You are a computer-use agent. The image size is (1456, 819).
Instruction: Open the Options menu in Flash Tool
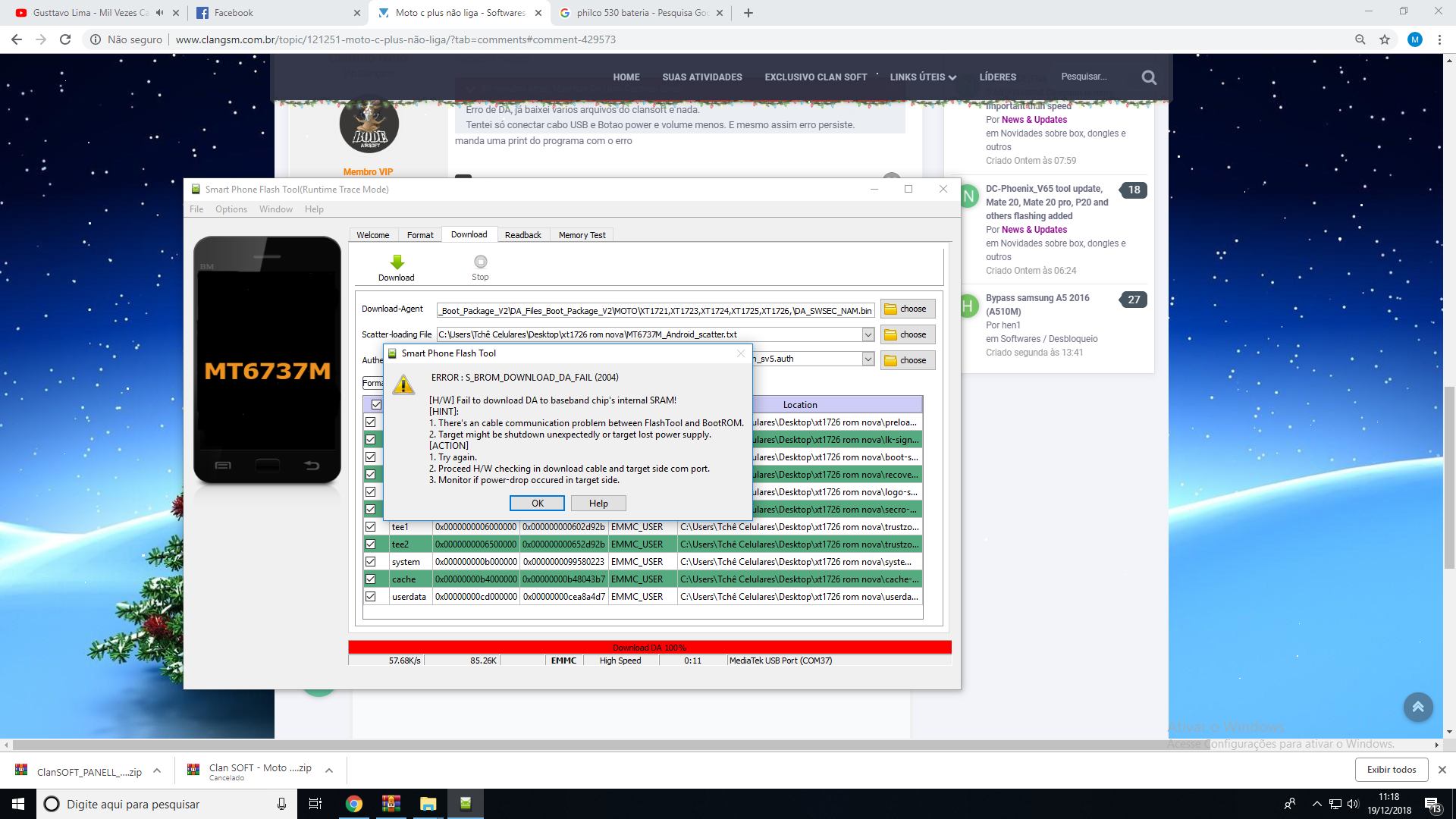(x=231, y=209)
